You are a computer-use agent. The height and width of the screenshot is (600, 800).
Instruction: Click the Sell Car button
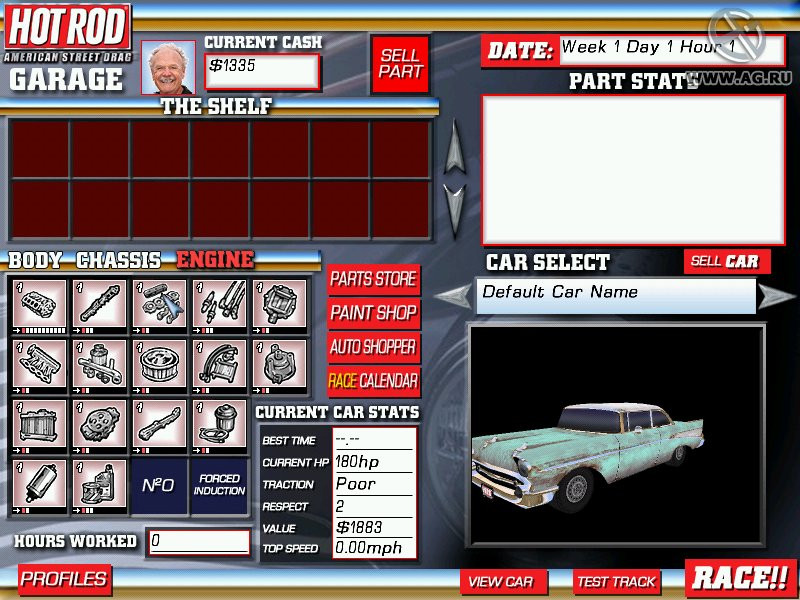point(727,261)
